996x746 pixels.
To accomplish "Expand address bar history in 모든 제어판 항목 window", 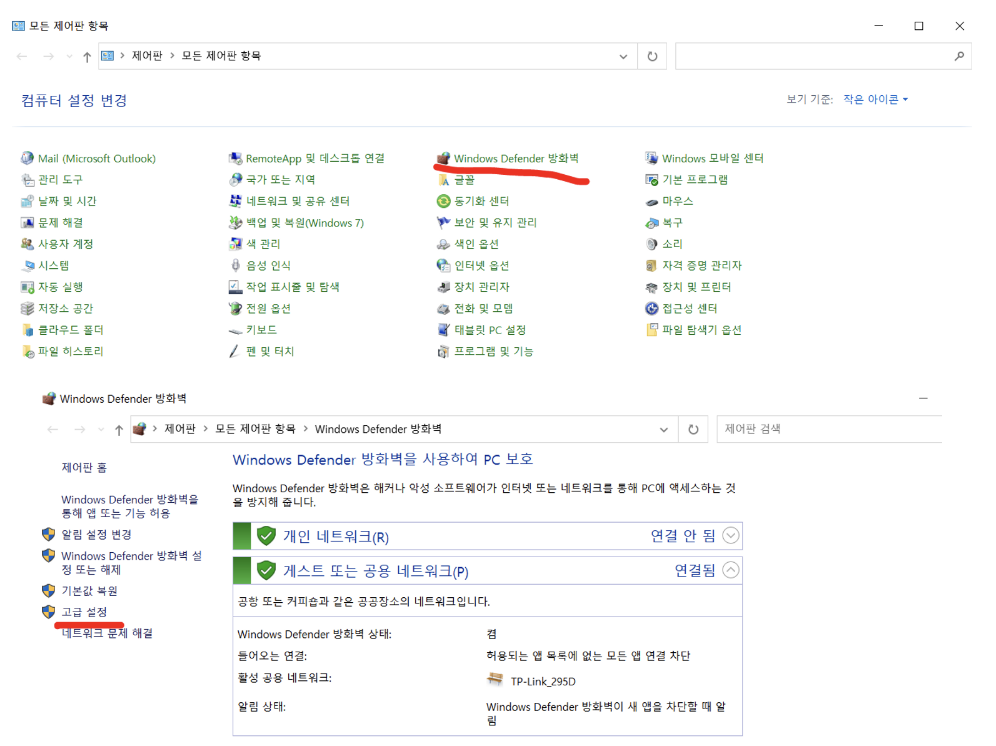I will pyautogui.click(x=623, y=57).
